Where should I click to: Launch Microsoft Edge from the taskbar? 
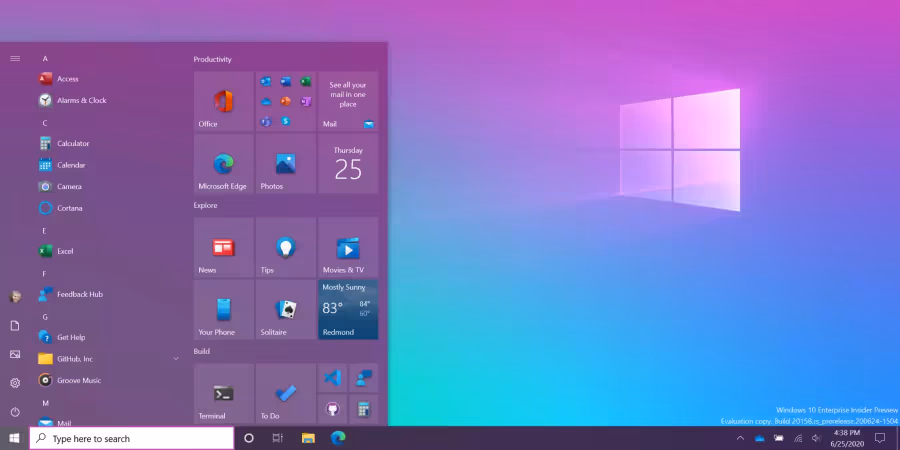[338, 439]
